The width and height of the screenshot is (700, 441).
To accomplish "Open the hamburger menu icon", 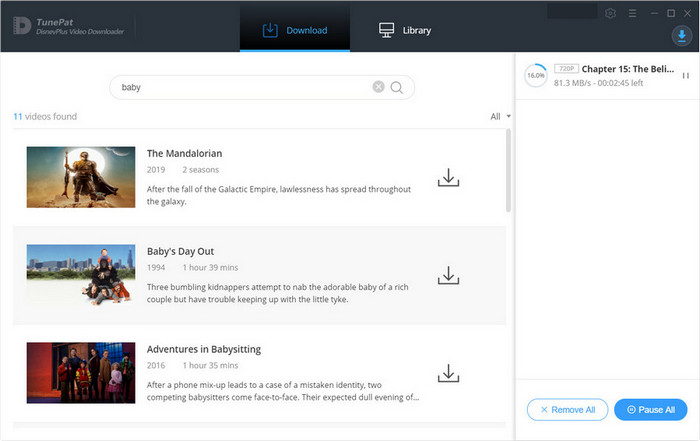I will pos(632,13).
